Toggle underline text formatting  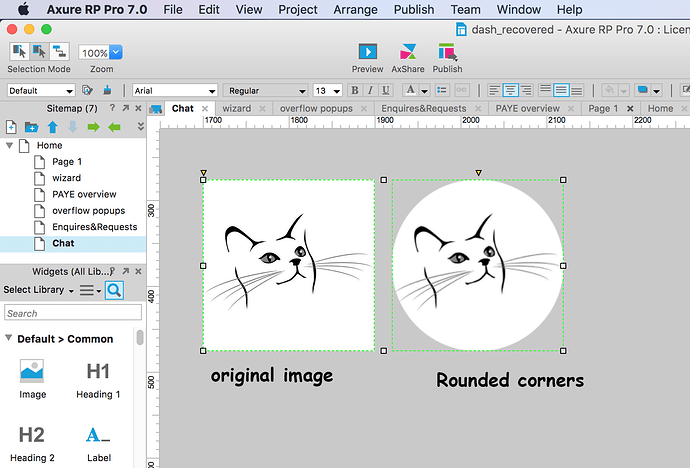pos(386,90)
